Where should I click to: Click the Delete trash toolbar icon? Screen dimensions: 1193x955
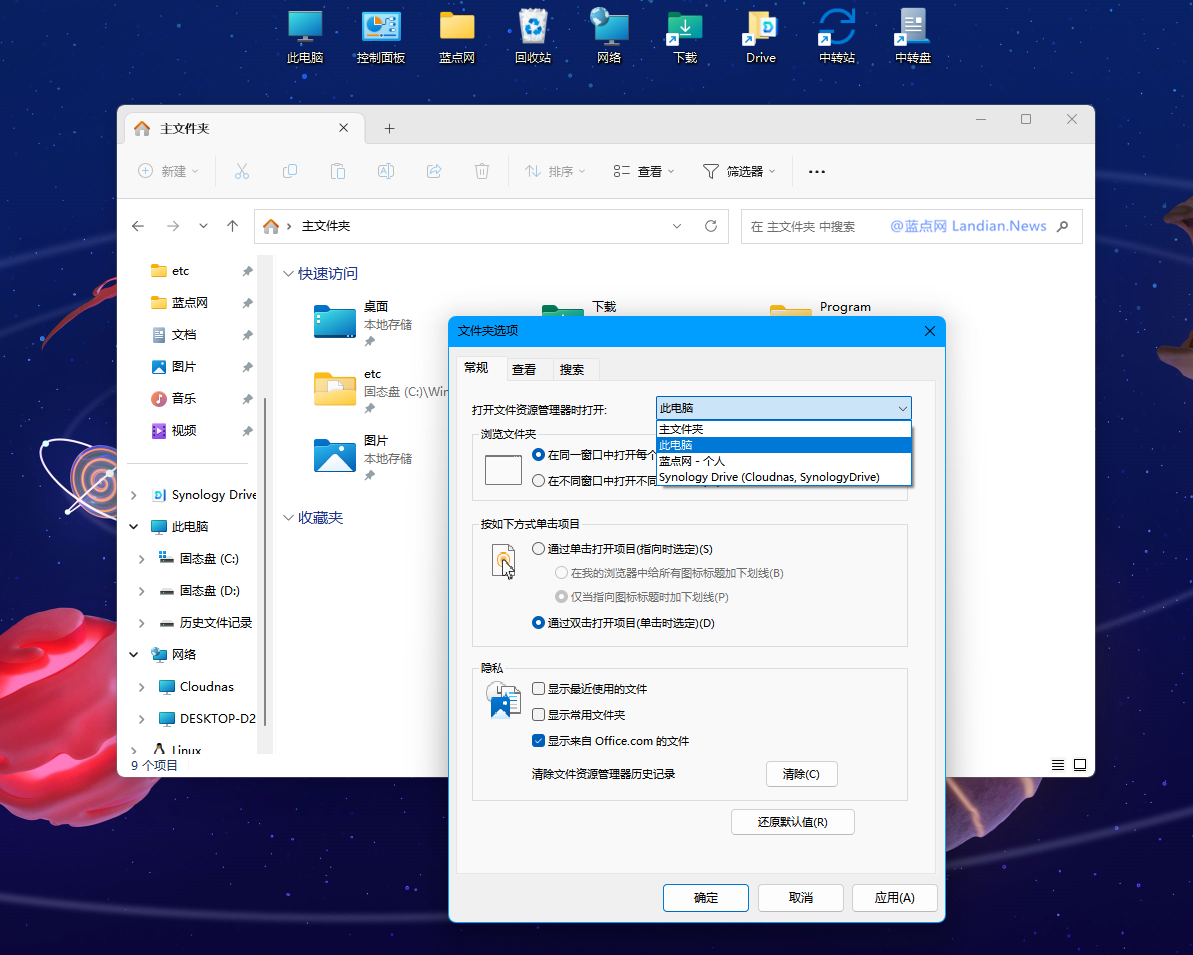[x=482, y=171]
